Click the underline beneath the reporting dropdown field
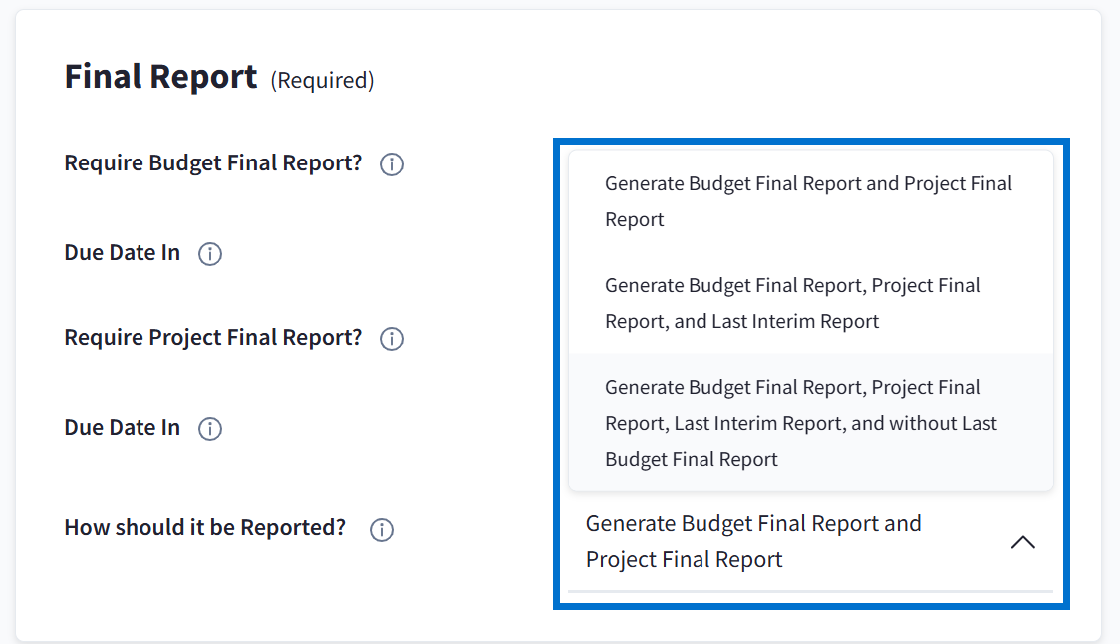Viewport: 1120px width, 644px height. 810,592
